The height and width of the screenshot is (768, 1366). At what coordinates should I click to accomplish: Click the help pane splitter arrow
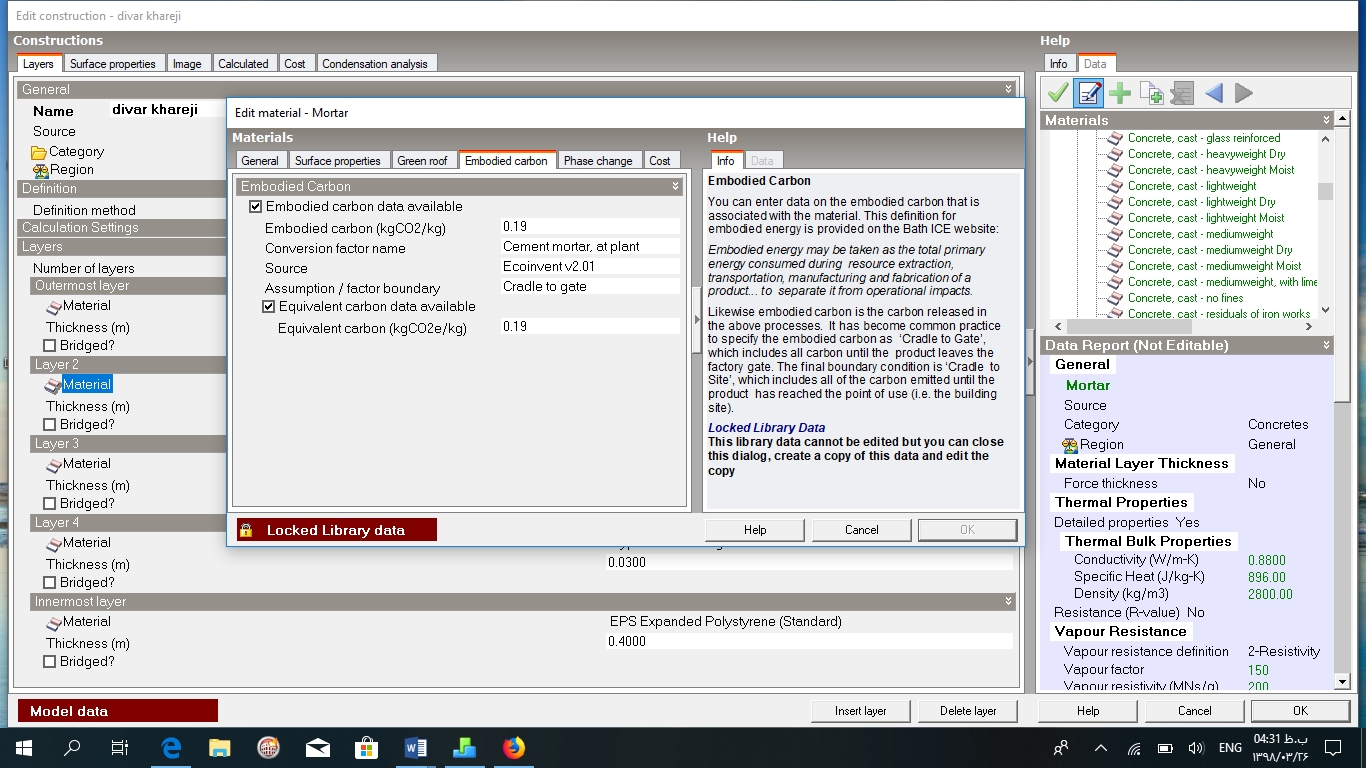[696, 320]
